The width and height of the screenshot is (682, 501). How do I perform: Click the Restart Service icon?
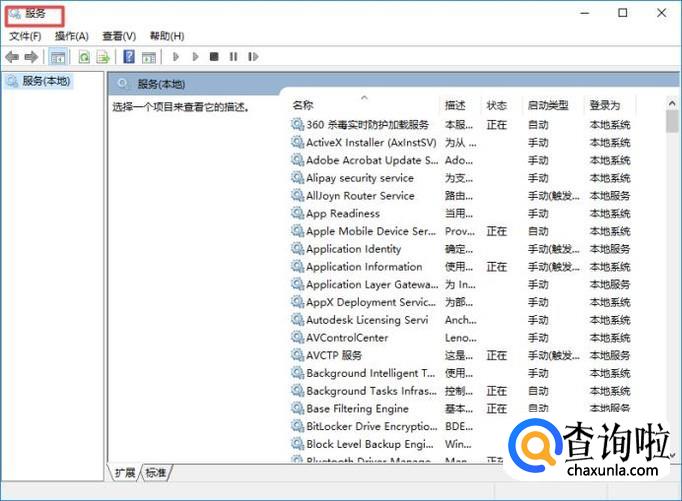[253, 57]
